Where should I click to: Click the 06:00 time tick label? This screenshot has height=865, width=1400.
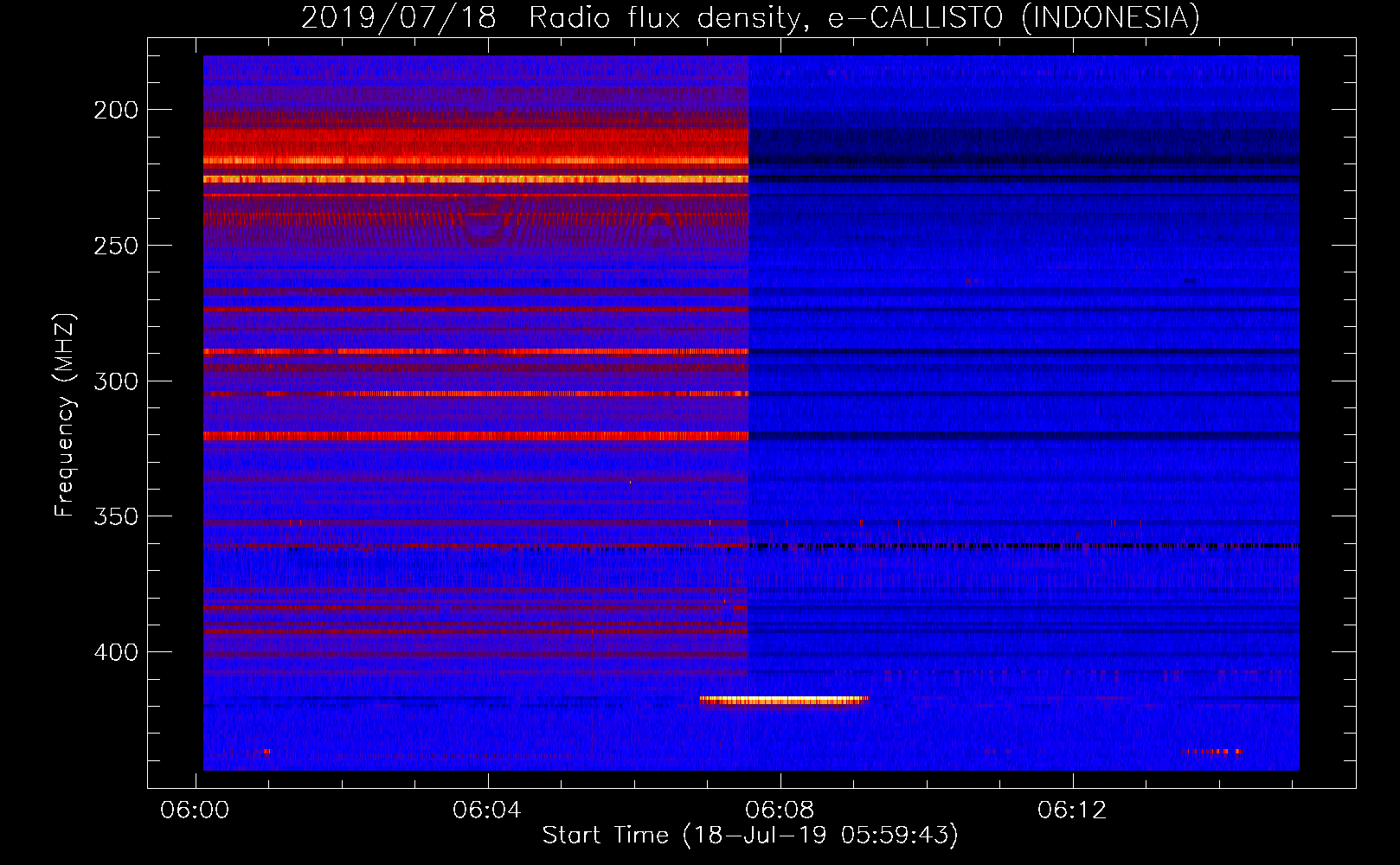click(195, 810)
